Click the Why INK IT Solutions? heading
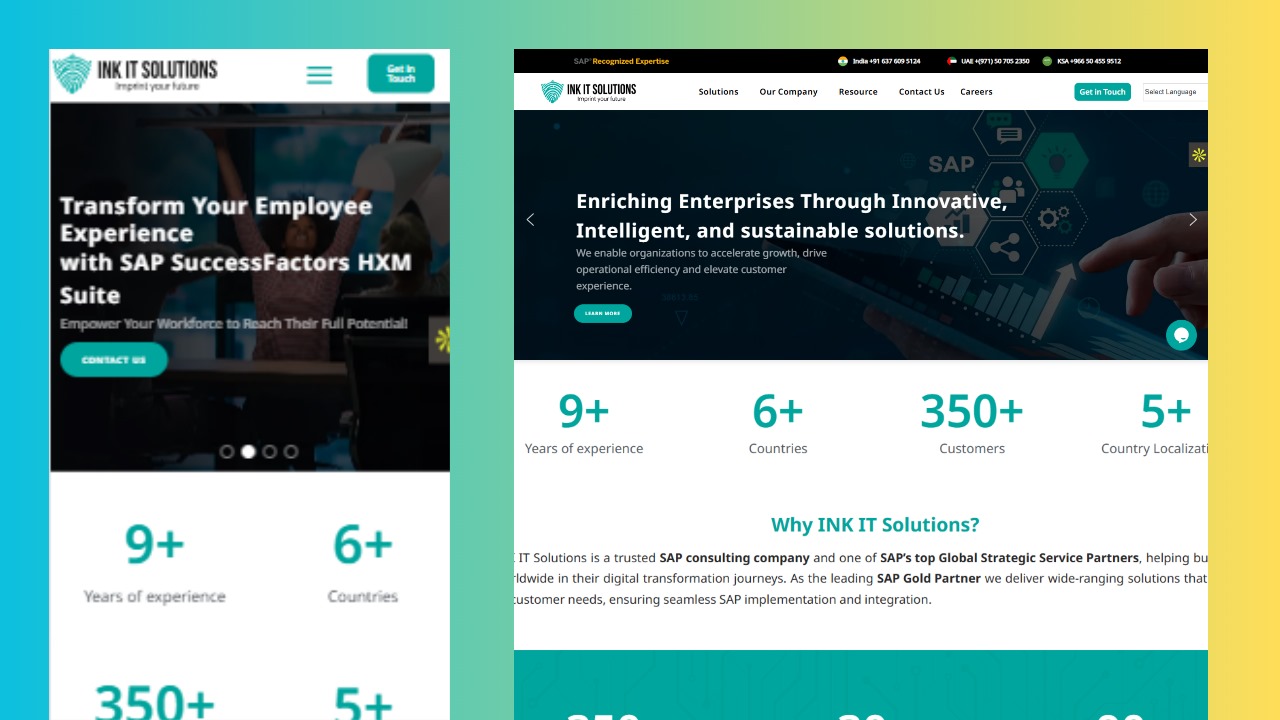 875,525
